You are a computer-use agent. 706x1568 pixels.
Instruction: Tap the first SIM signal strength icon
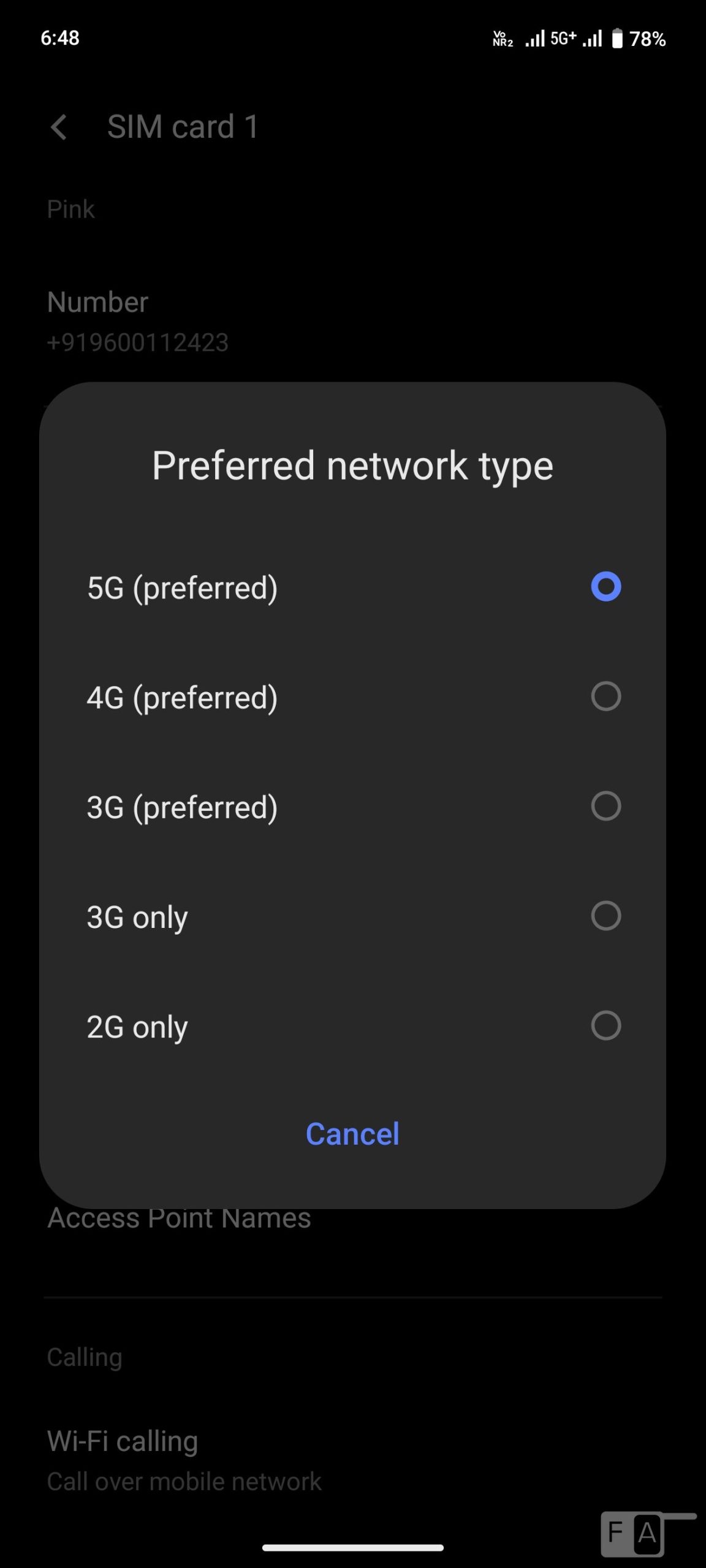point(534,39)
